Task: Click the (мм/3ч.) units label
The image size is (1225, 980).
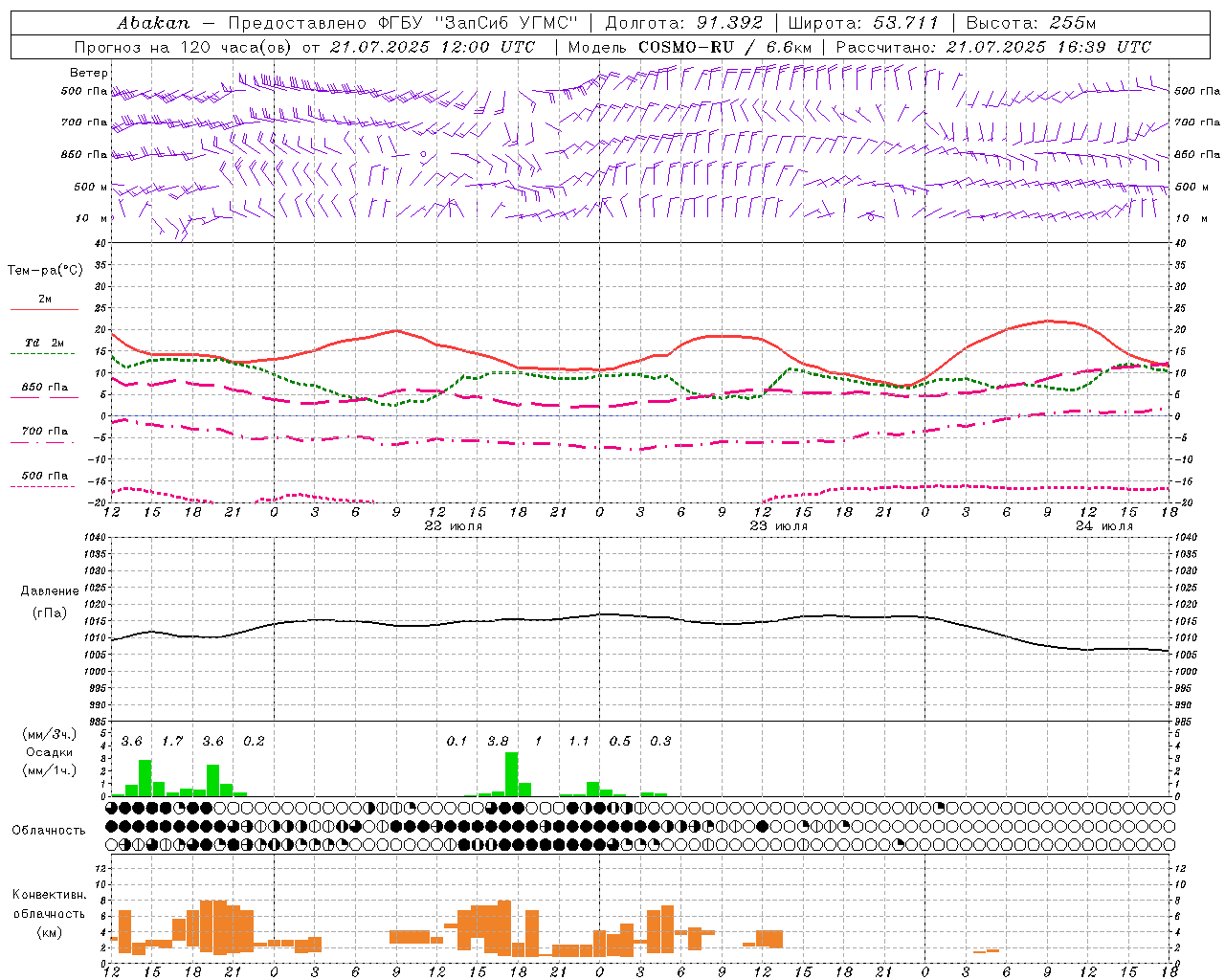Action: point(49,734)
